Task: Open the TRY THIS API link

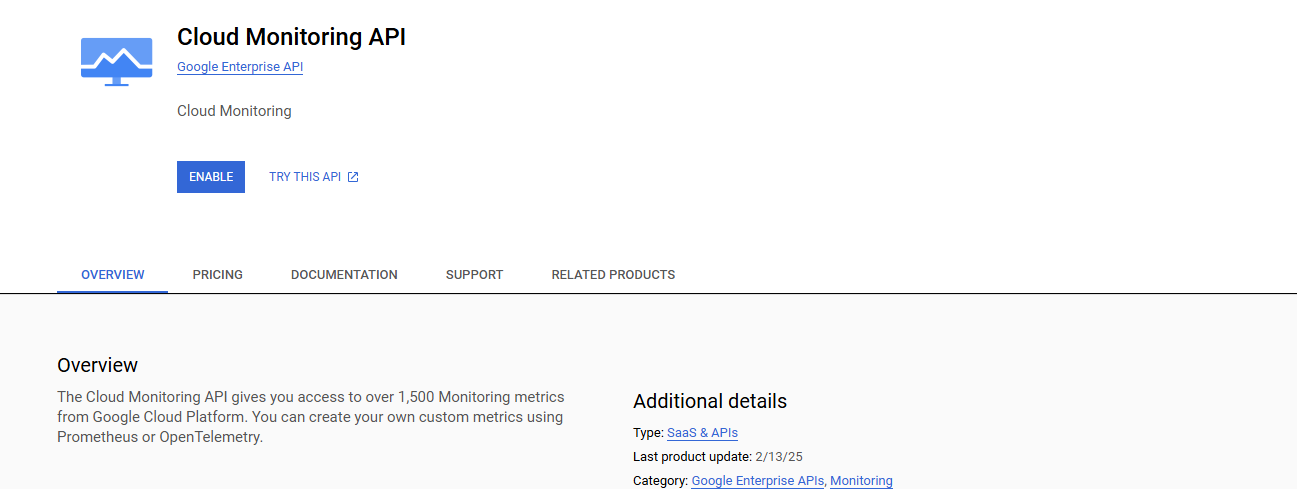Action: (x=305, y=177)
